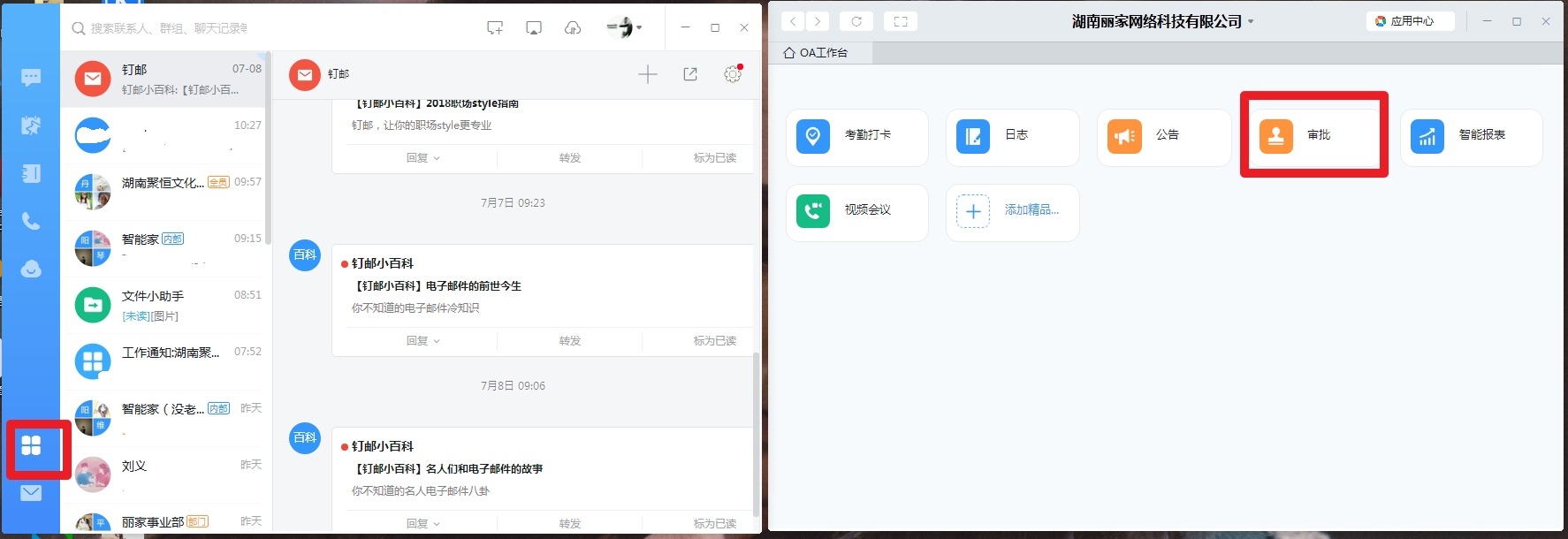This screenshot has height=539, width=1568.
Task: Open 钉邮 settings gear icon
Action: (x=732, y=74)
